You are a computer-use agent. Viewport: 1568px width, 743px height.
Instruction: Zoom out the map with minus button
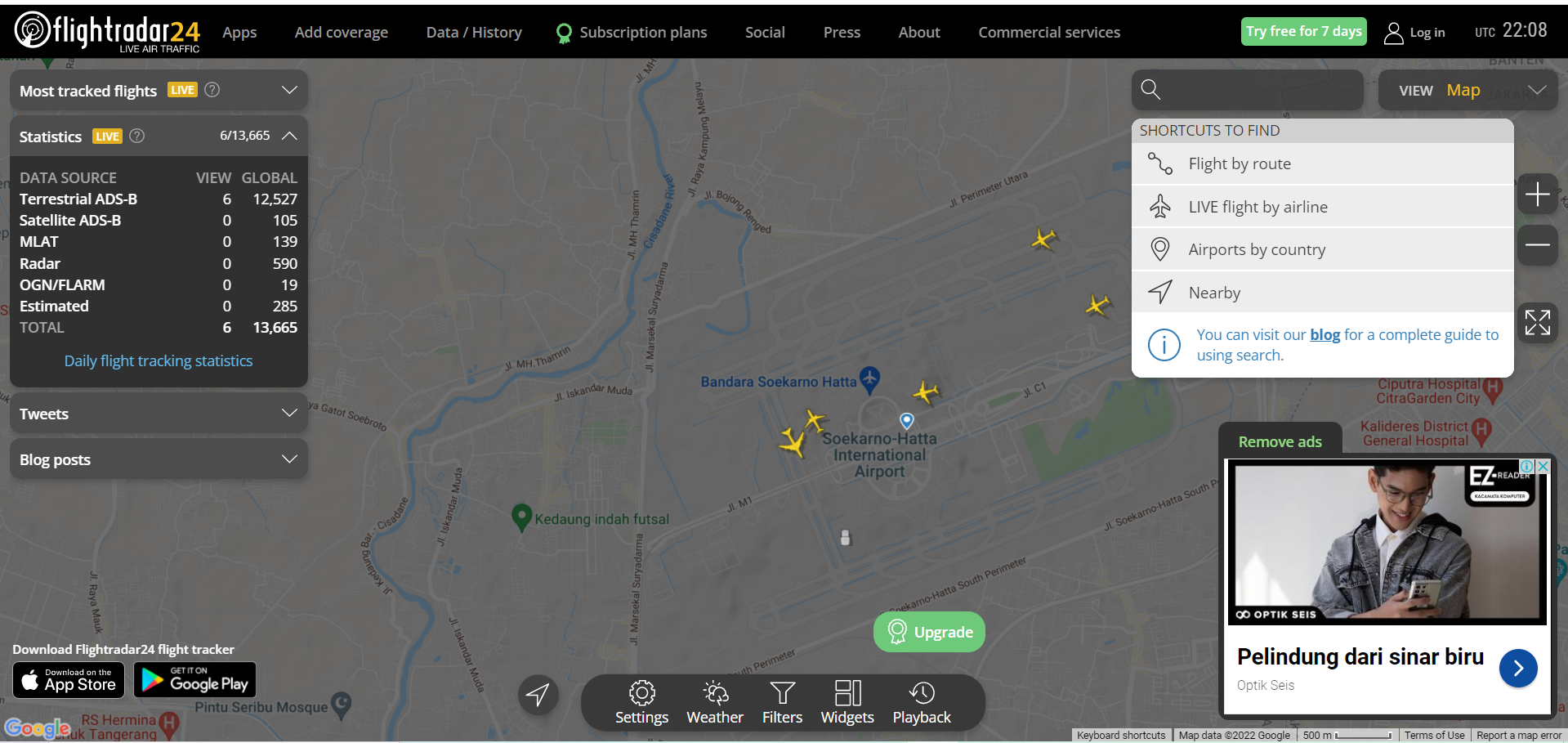[1537, 244]
